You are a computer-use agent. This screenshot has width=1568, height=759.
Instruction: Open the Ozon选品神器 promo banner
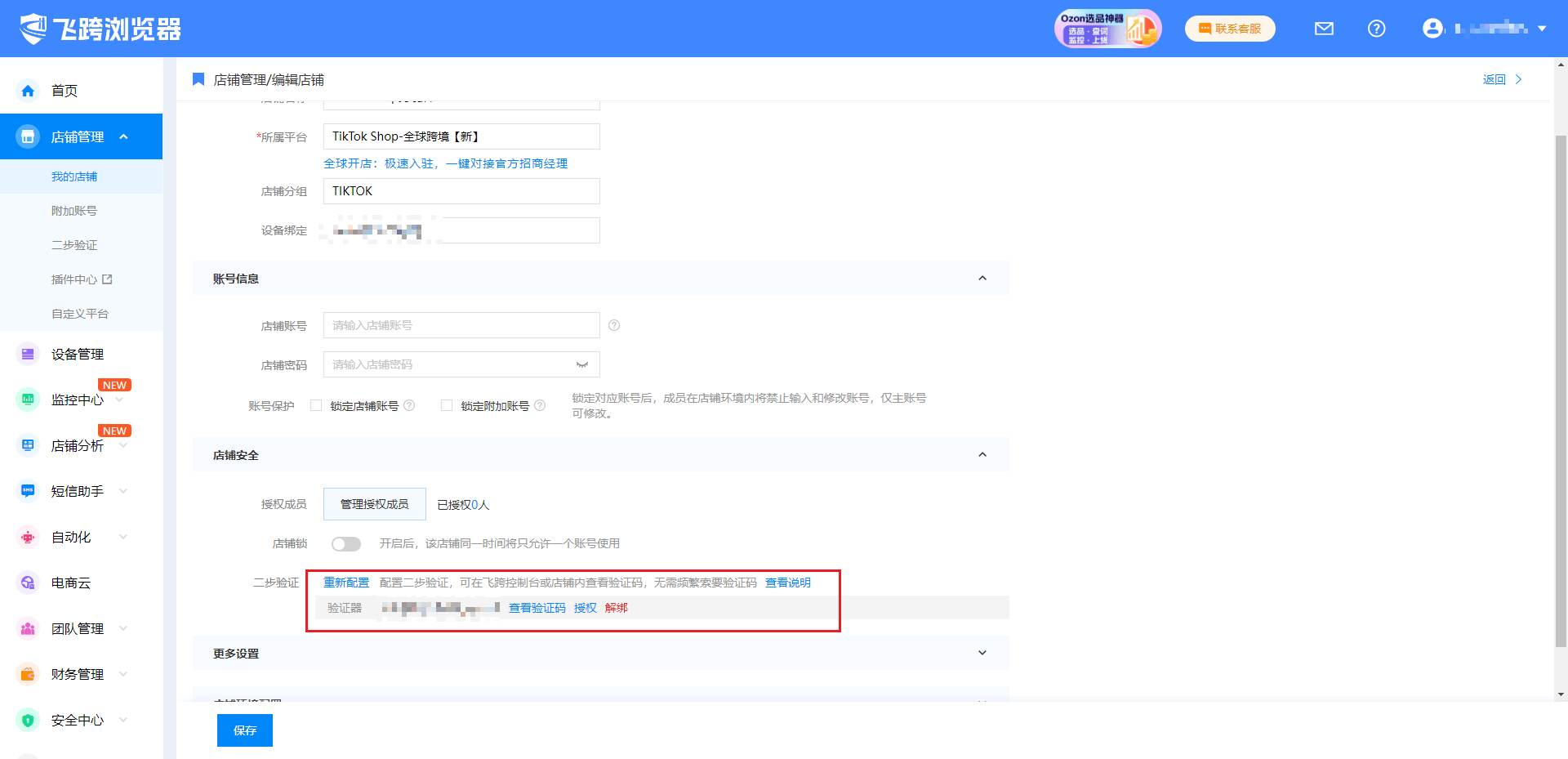[x=1107, y=29]
